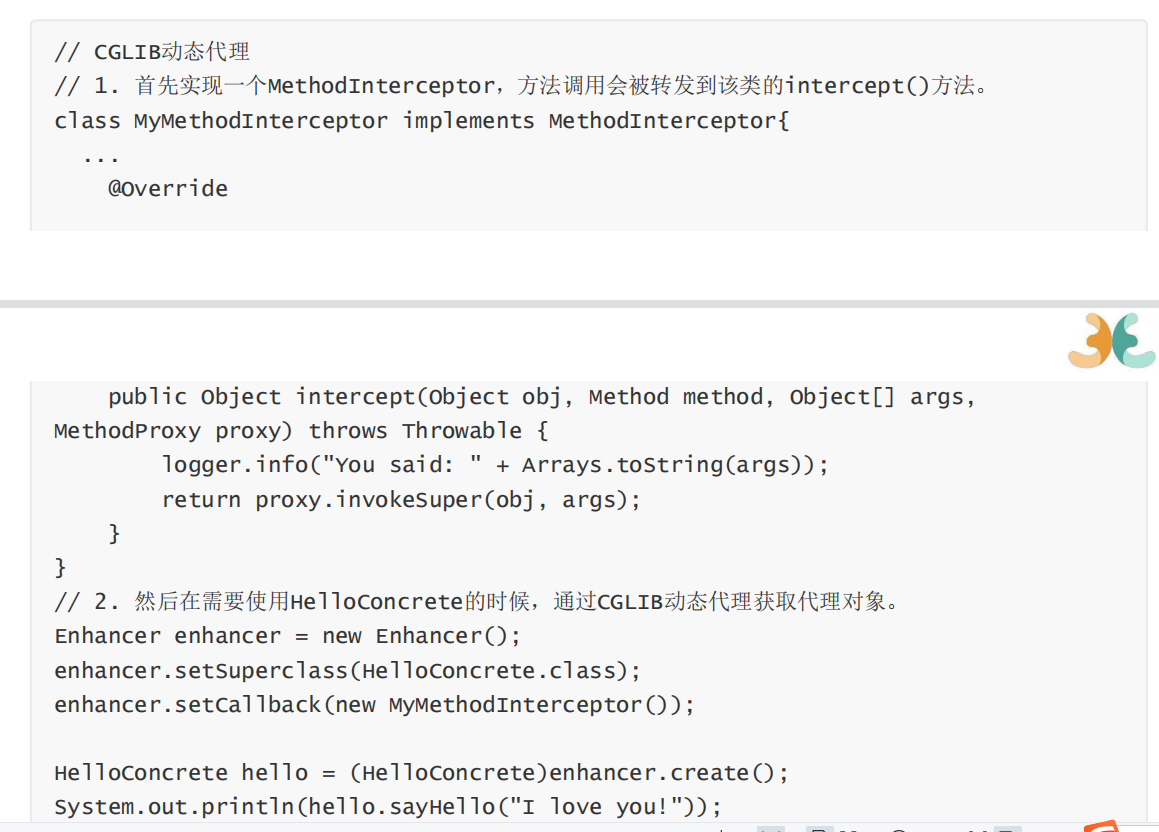1159x832 pixels.
Task: Click the gray page divider bar
Action: pos(580,304)
